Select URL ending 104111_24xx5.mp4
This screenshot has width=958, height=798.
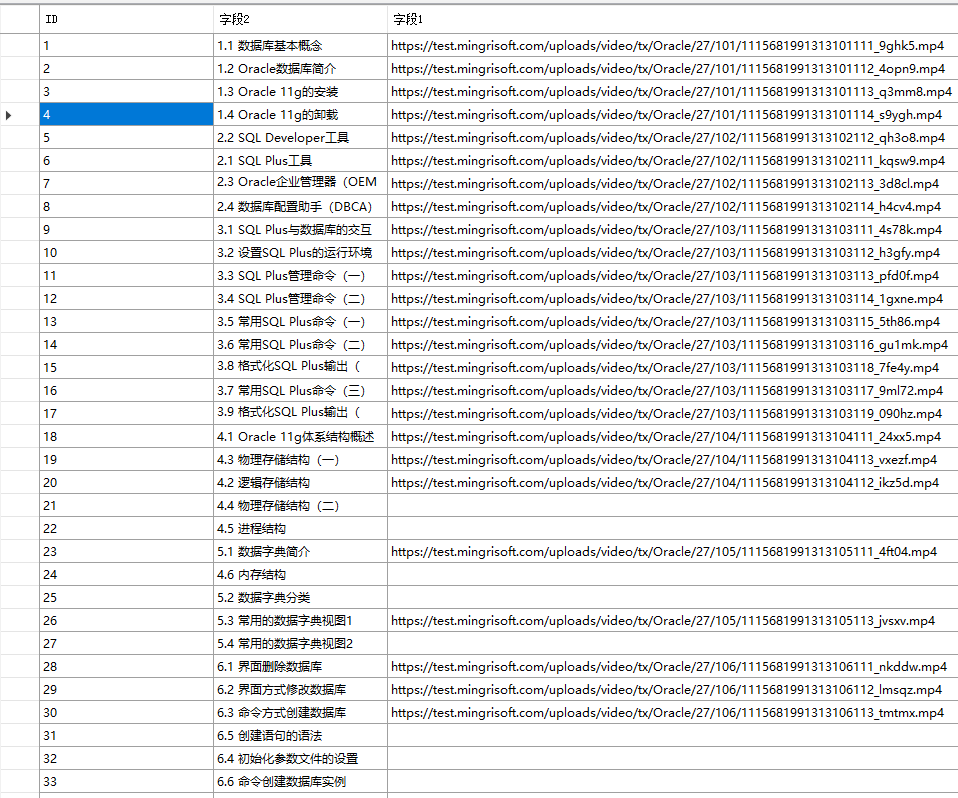click(673, 437)
